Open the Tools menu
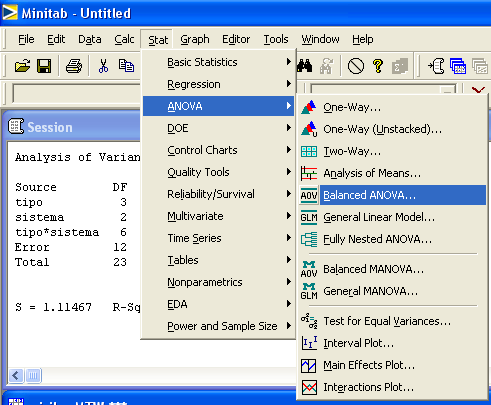This screenshot has width=491, height=405. pyautogui.click(x=276, y=39)
